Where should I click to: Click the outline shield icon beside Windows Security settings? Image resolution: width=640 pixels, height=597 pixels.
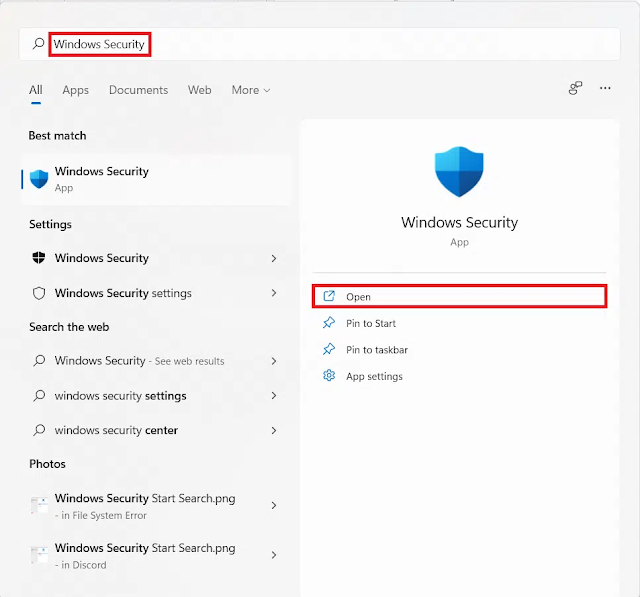pos(39,293)
